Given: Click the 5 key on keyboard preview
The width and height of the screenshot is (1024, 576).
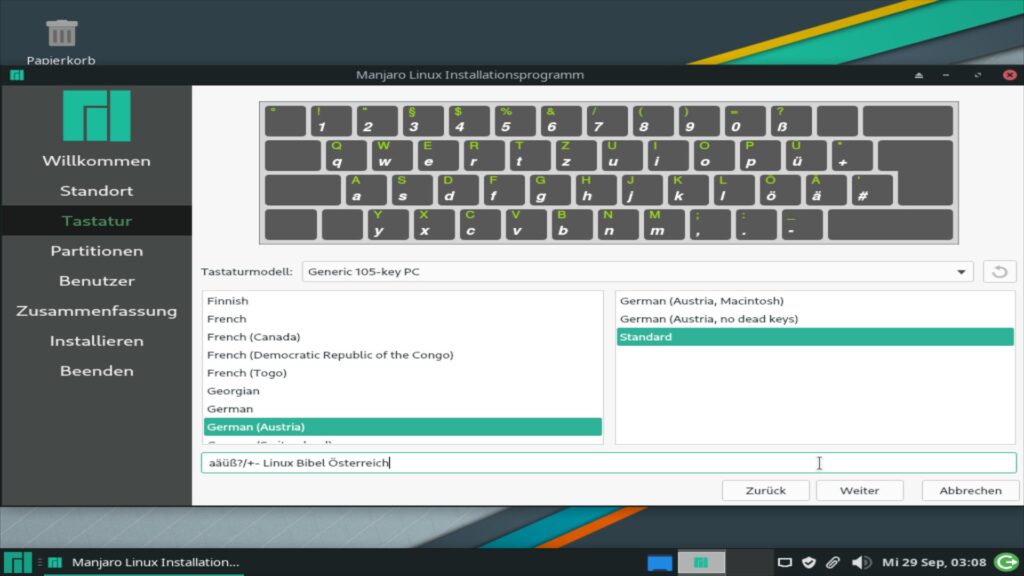Looking at the screenshot, I should [515, 121].
